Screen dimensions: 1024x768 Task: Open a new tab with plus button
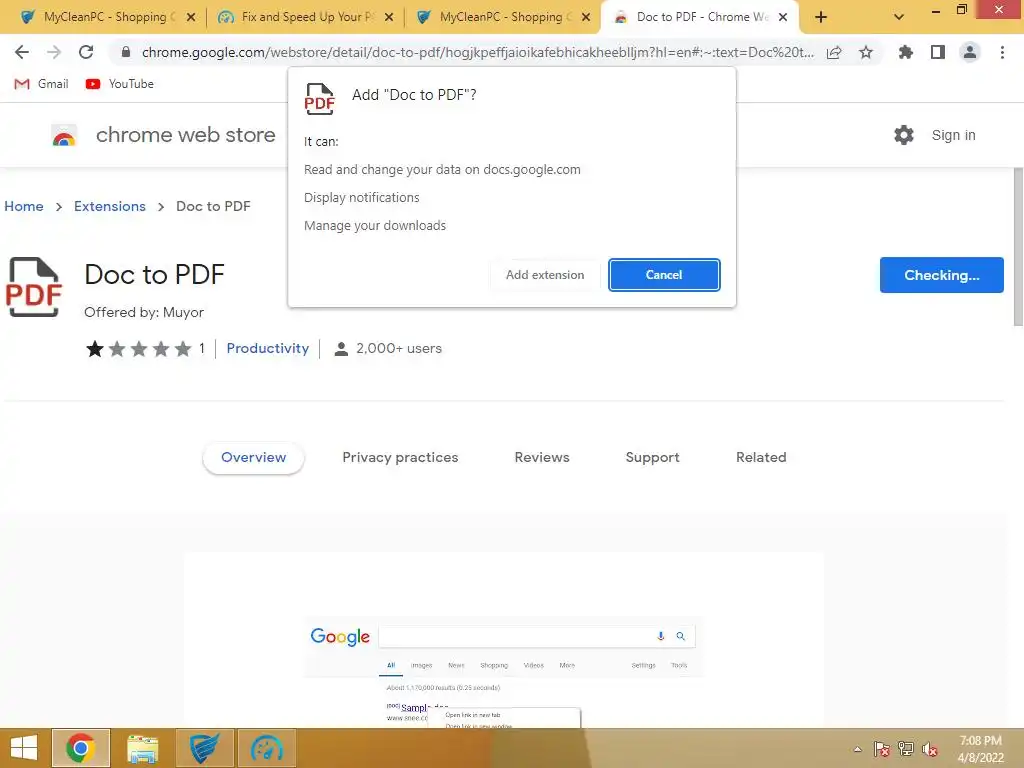coord(821,17)
